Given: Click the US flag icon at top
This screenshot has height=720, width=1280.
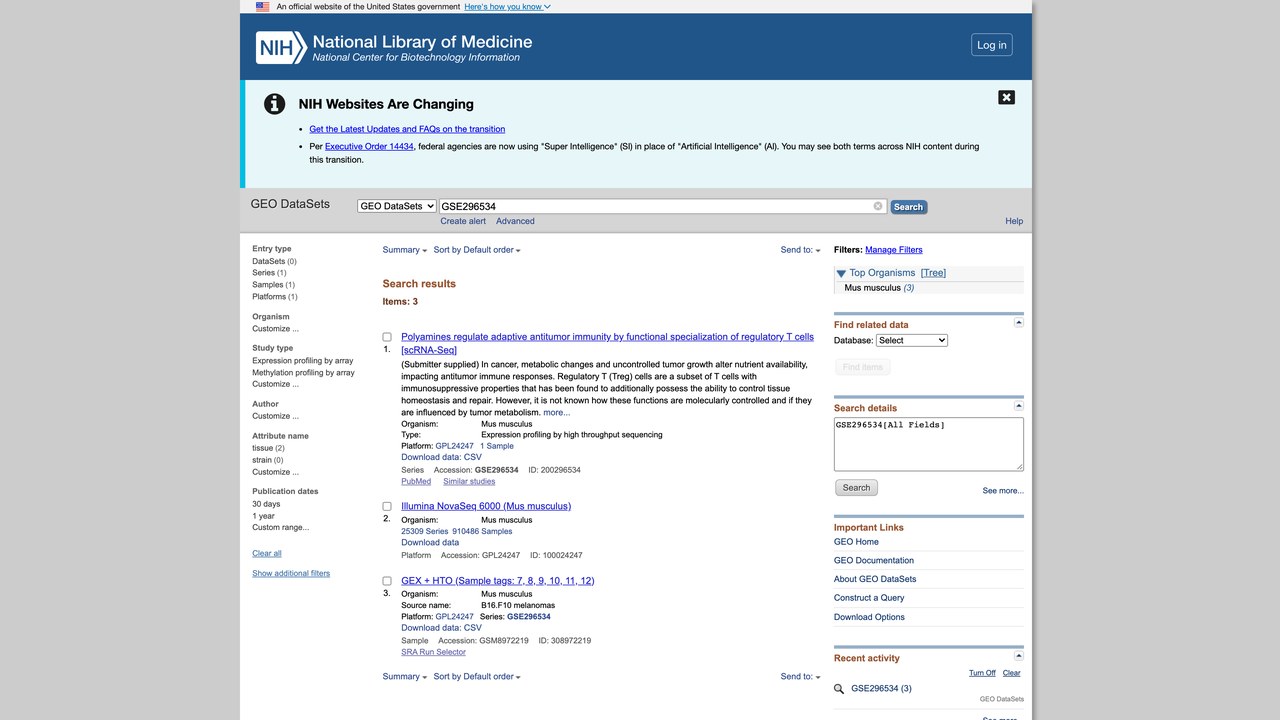Looking at the screenshot, I should click(x=262, y=6).
